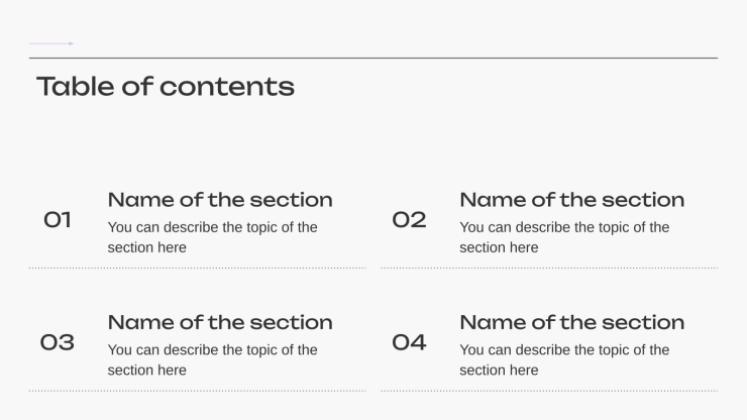The width and height of the screenshot is (747, 420).
Task: Click 'Name of the section' heading beside 02
Action: (572, 200)
